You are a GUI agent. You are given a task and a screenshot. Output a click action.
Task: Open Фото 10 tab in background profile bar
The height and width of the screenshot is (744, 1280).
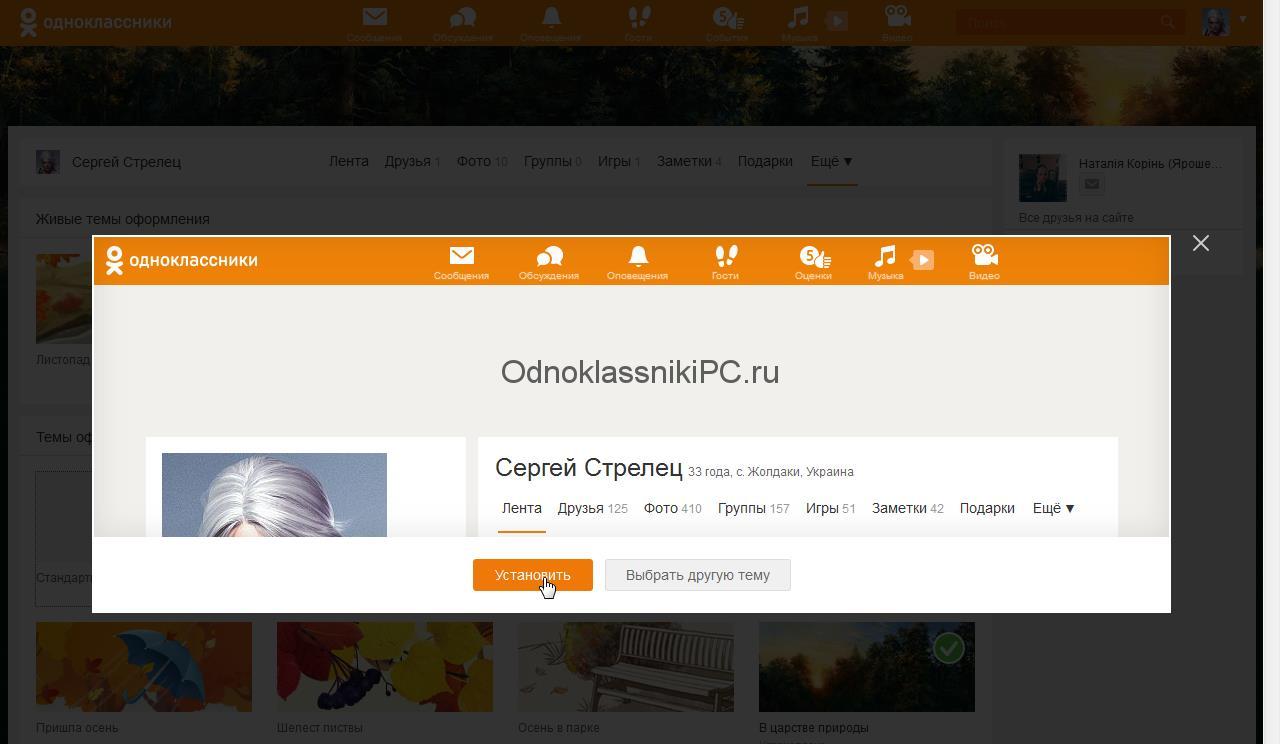click(482, 161)
